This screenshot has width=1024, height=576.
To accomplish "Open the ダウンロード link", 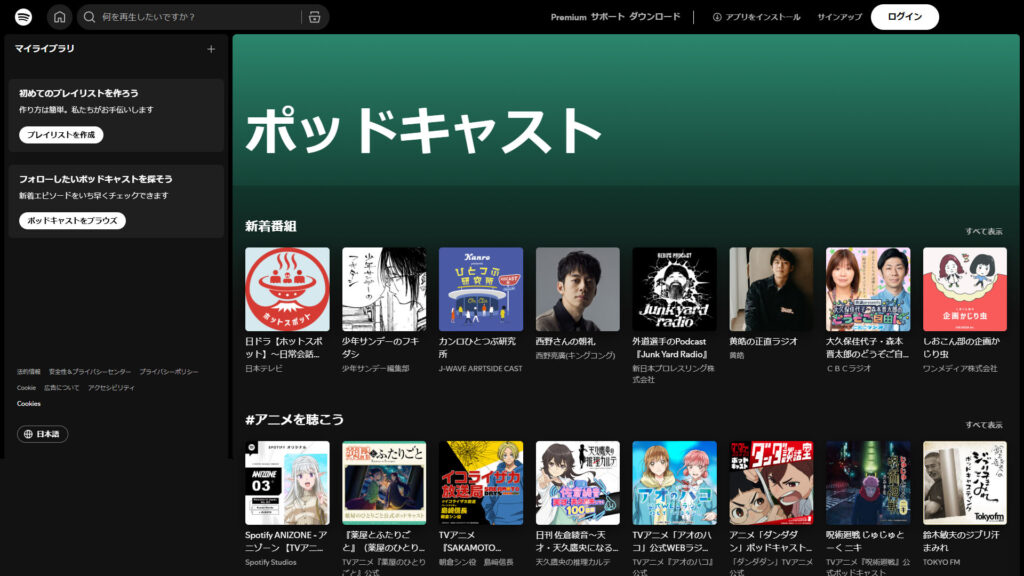I will point(654,17).
